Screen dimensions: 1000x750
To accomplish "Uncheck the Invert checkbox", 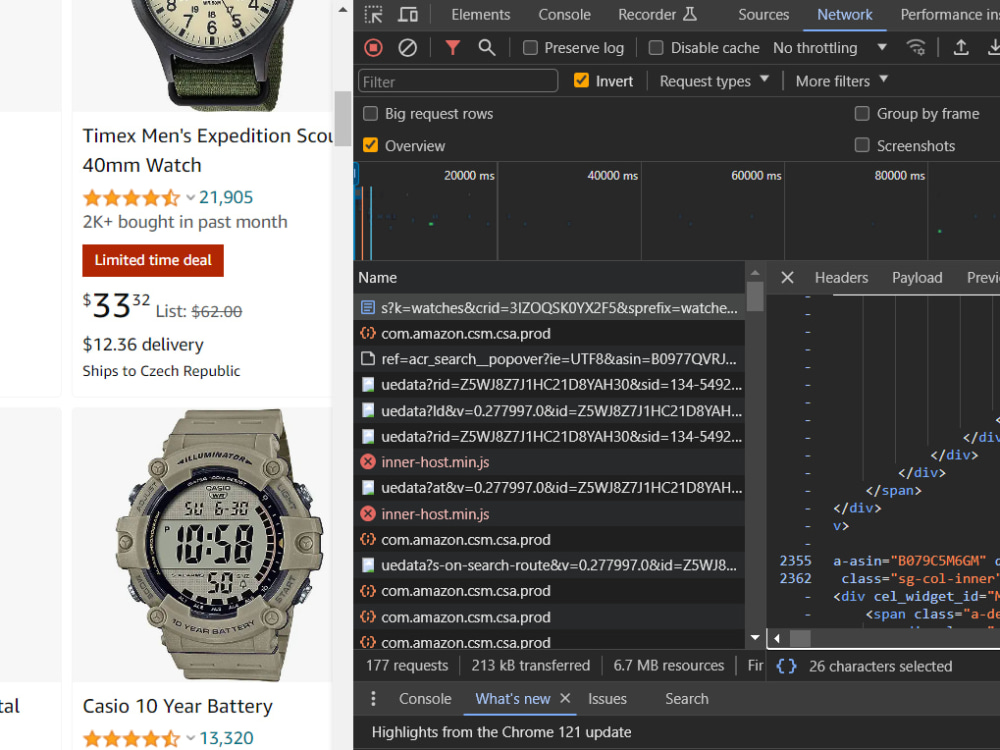I will [x=581, y=80].
